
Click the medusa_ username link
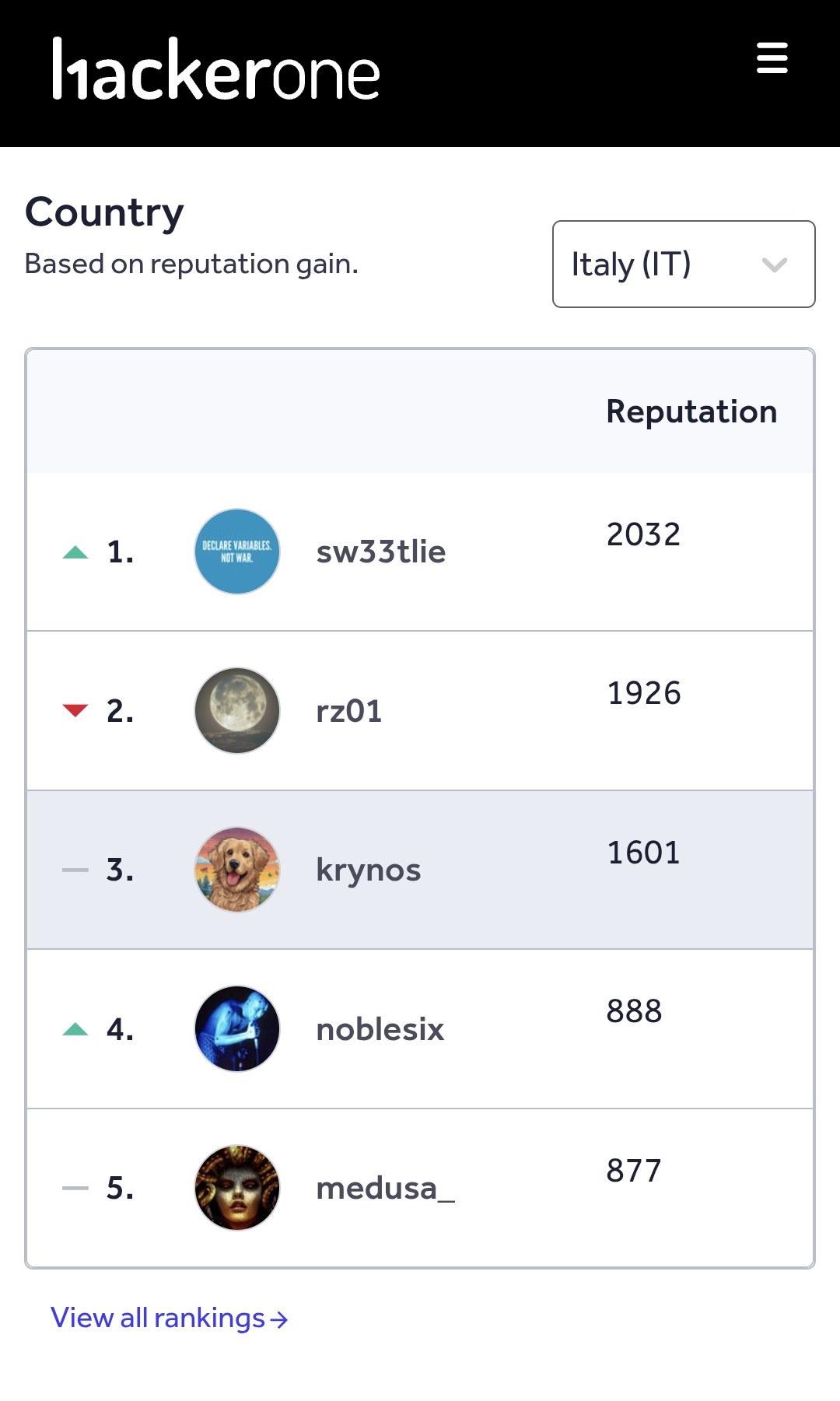[385, 1188]
